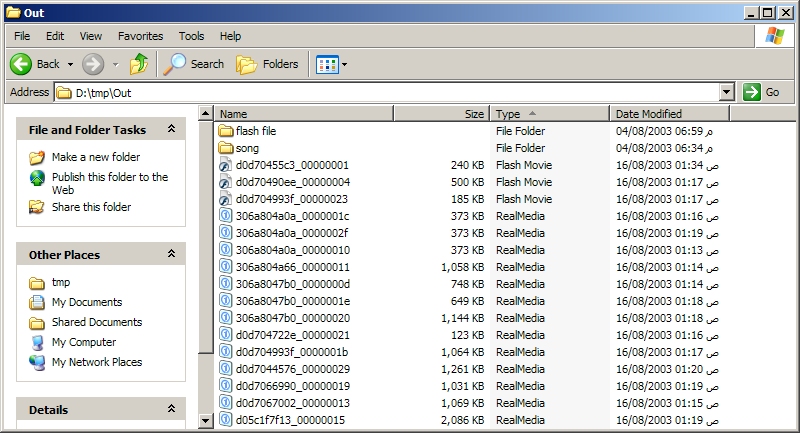Click the Up folder icon in toolbar
Viewport: 800px width, 433px height.
coord(139,64)
